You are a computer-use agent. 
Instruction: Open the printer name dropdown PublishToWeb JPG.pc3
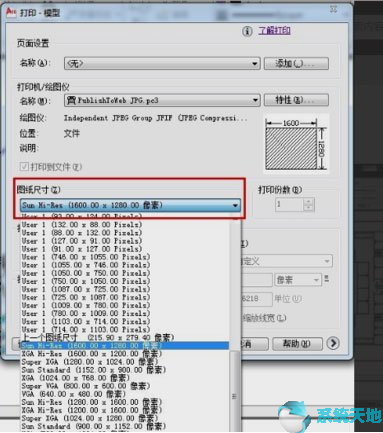(x=162, y=100)
